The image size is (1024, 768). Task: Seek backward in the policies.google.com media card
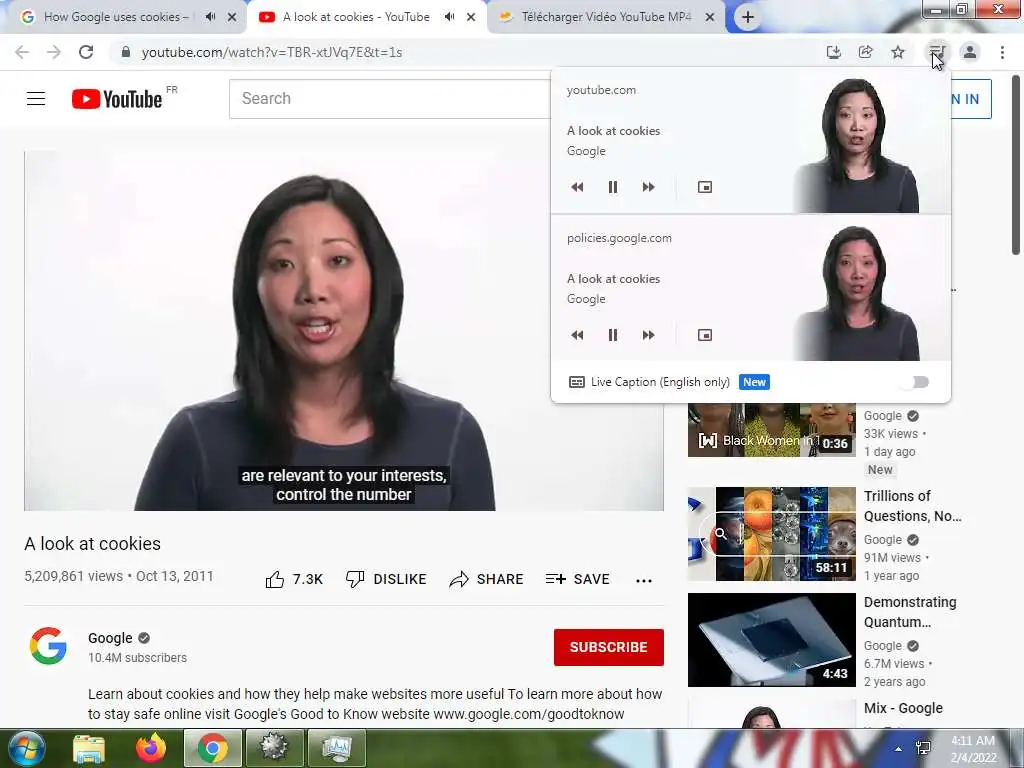[x=577, y=335]
